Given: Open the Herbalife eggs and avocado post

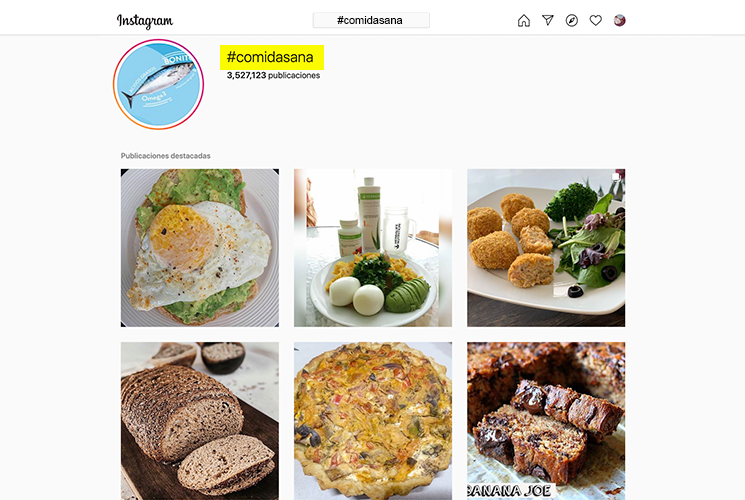Looking at the screenshot, I should point(373,248).
